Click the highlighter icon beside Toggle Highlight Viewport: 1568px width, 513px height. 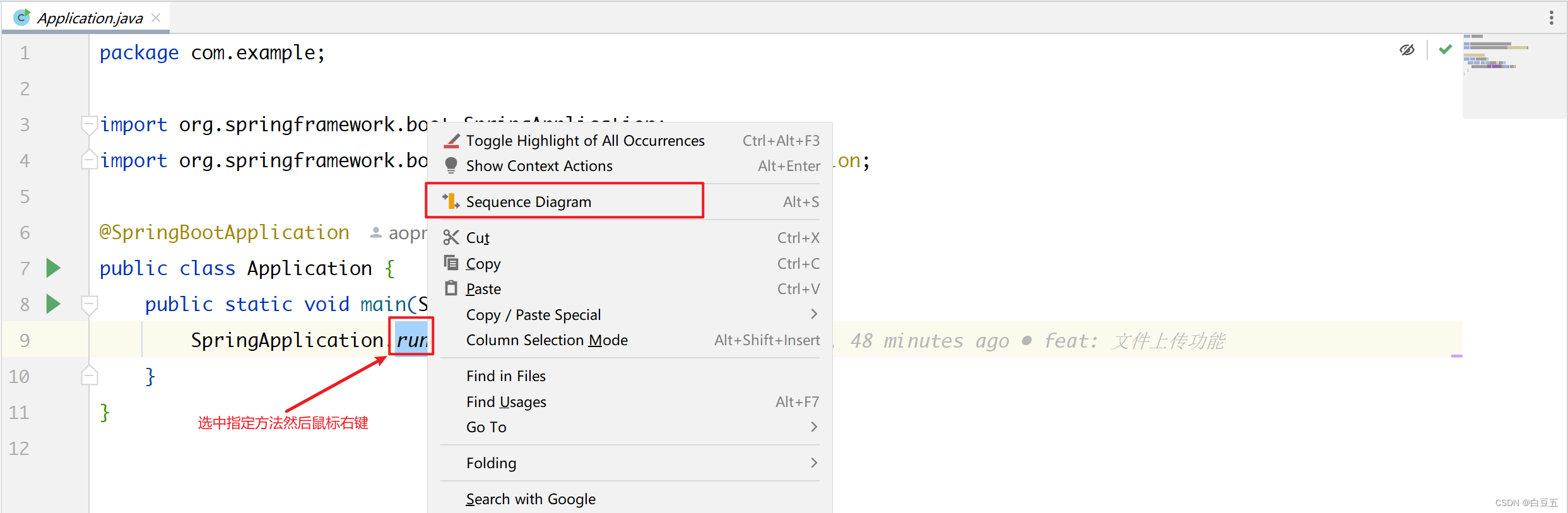click(451, 140)
